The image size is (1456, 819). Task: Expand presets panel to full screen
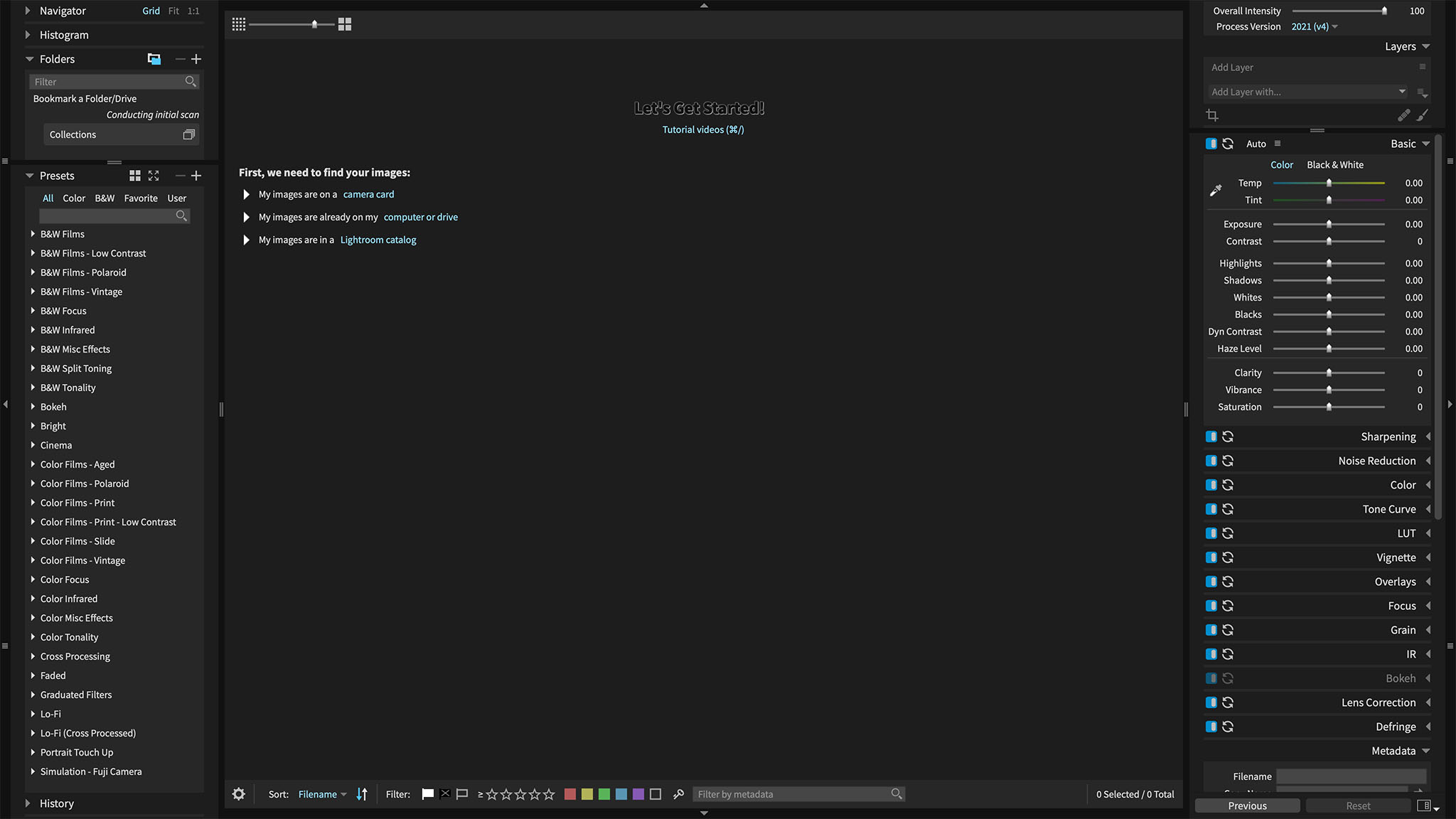point(154,176)
